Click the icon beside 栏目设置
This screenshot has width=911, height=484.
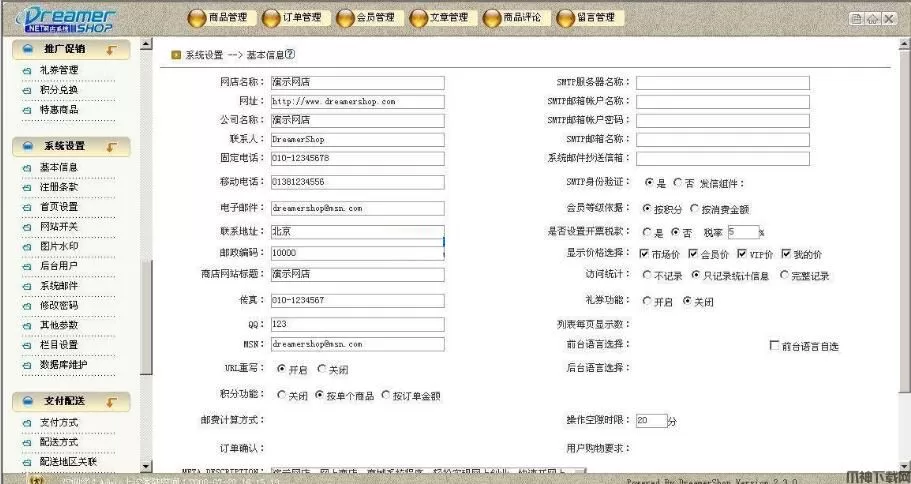(x=27, y=346)
